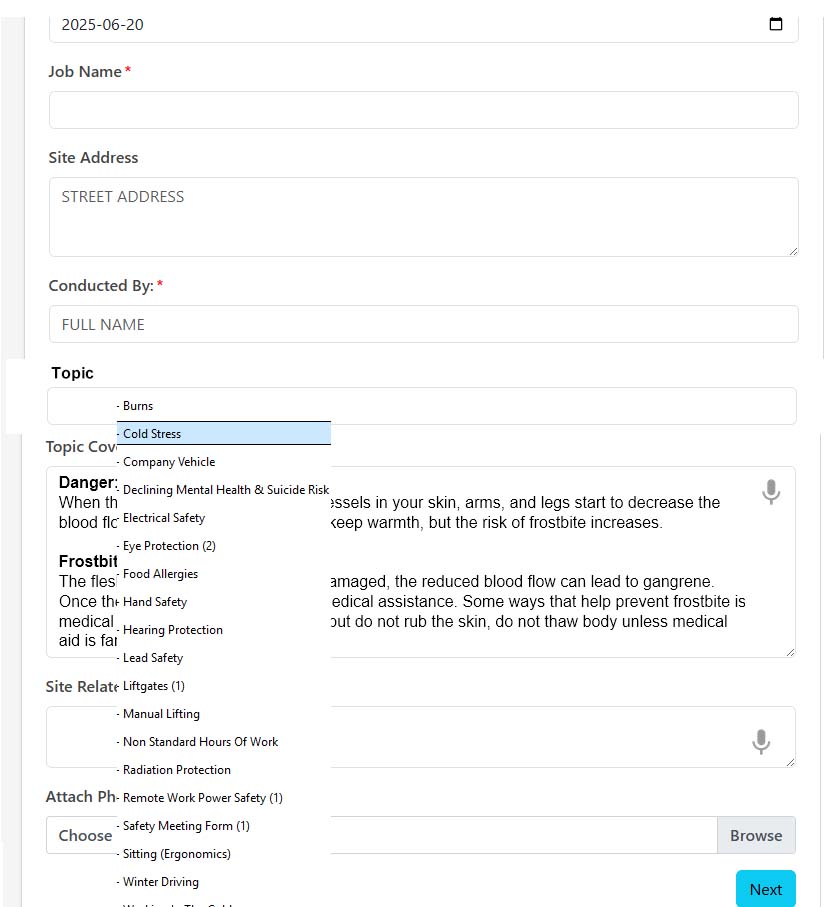824x907 pixels.
Task: Focus the Job Name input field
Action: [424, 110]
